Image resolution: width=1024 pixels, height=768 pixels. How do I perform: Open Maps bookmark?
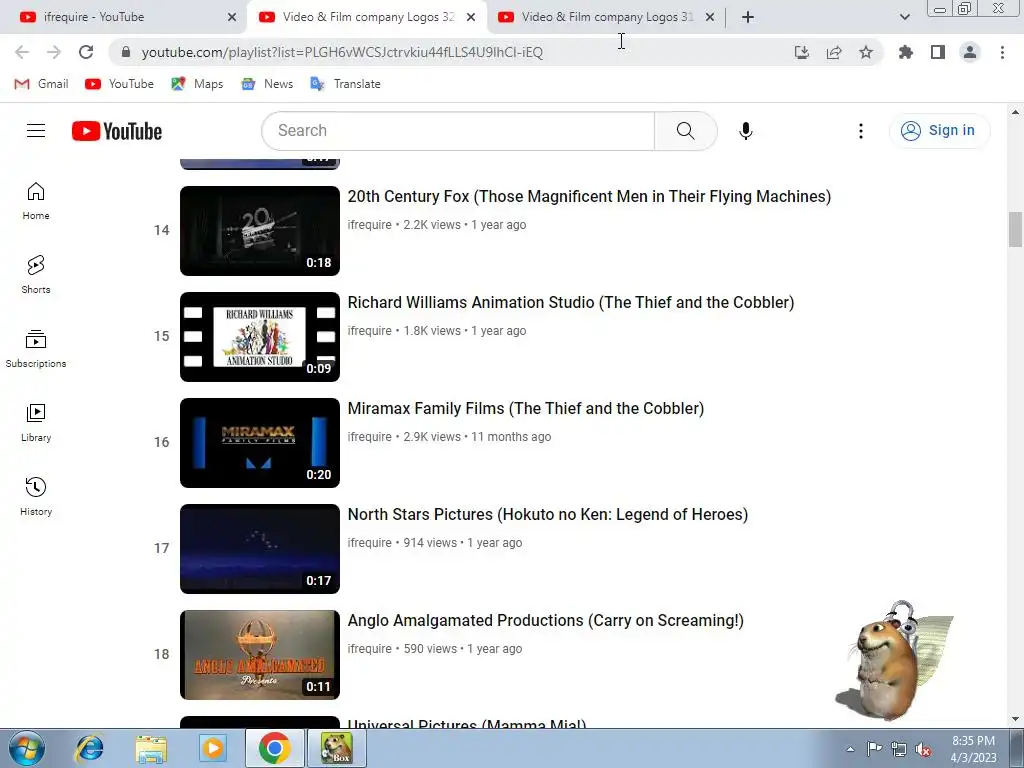point(197,84)
